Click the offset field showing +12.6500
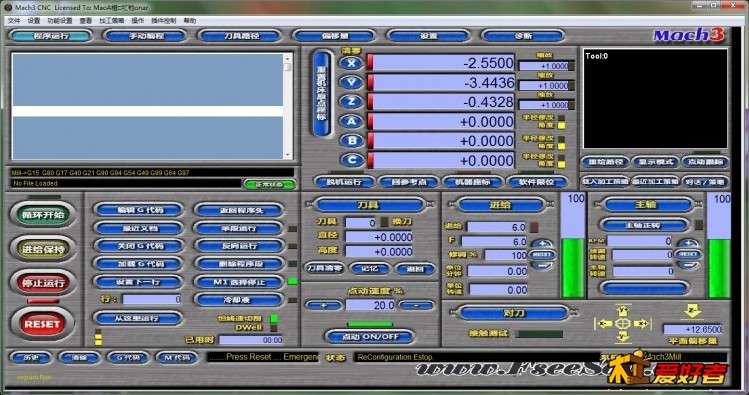The image size is (749, 395). (693, 329)
